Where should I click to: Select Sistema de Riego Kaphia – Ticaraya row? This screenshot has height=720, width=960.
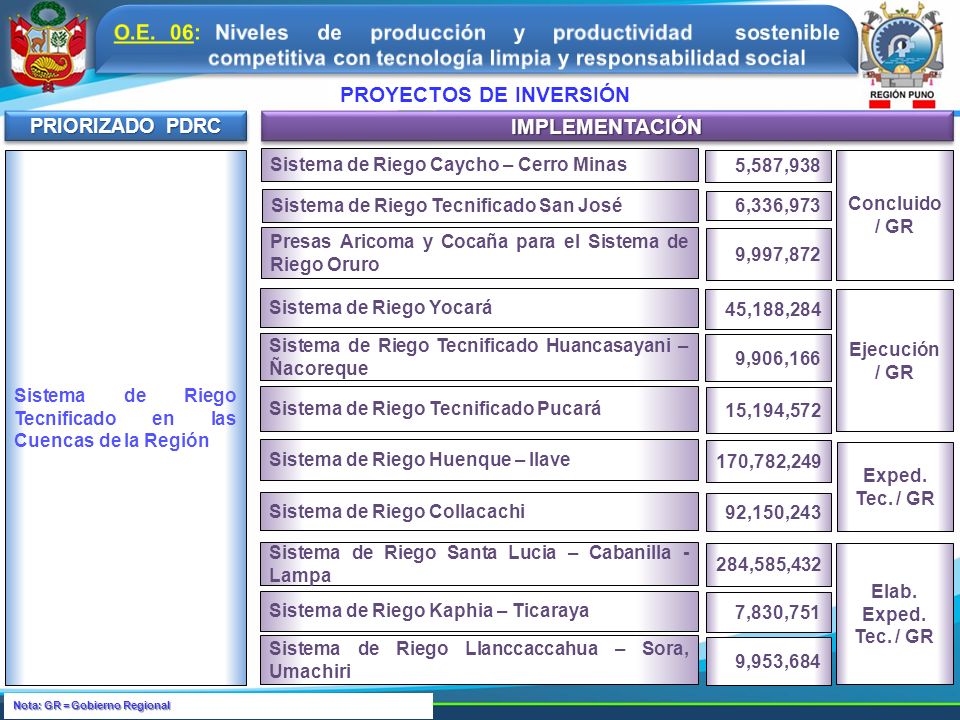coord(479,611)
